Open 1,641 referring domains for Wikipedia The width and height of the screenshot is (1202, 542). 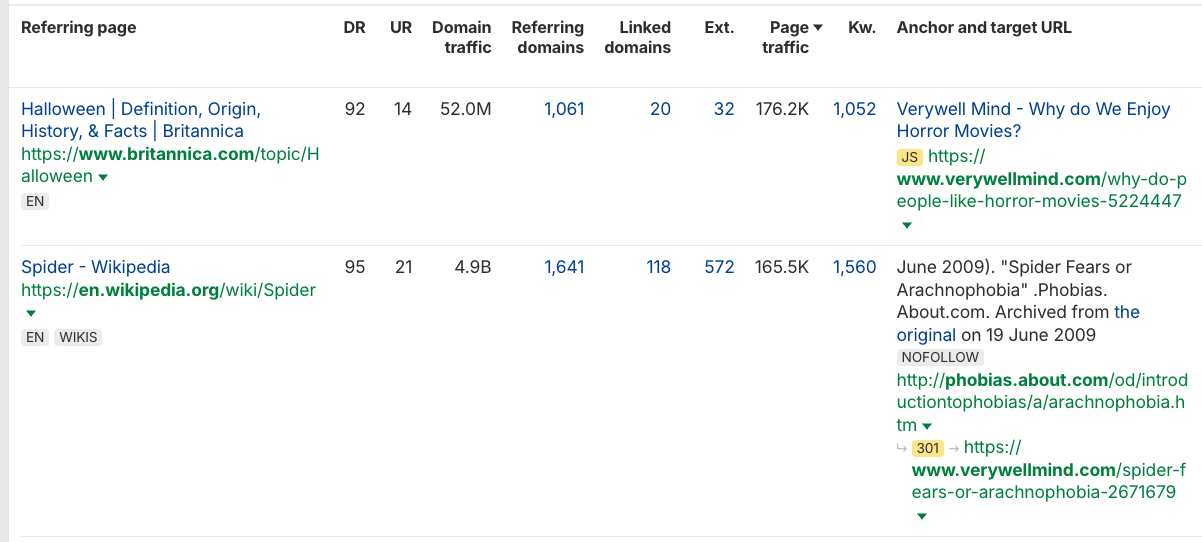tap(564, 267)
